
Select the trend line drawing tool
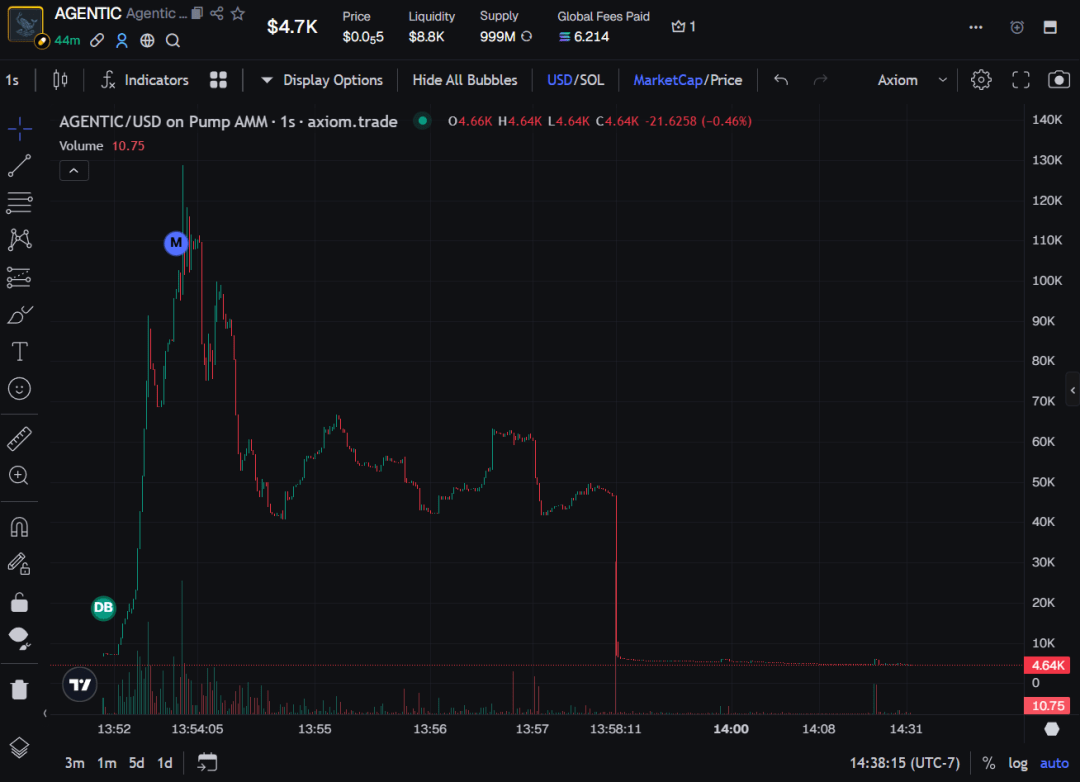19,165
